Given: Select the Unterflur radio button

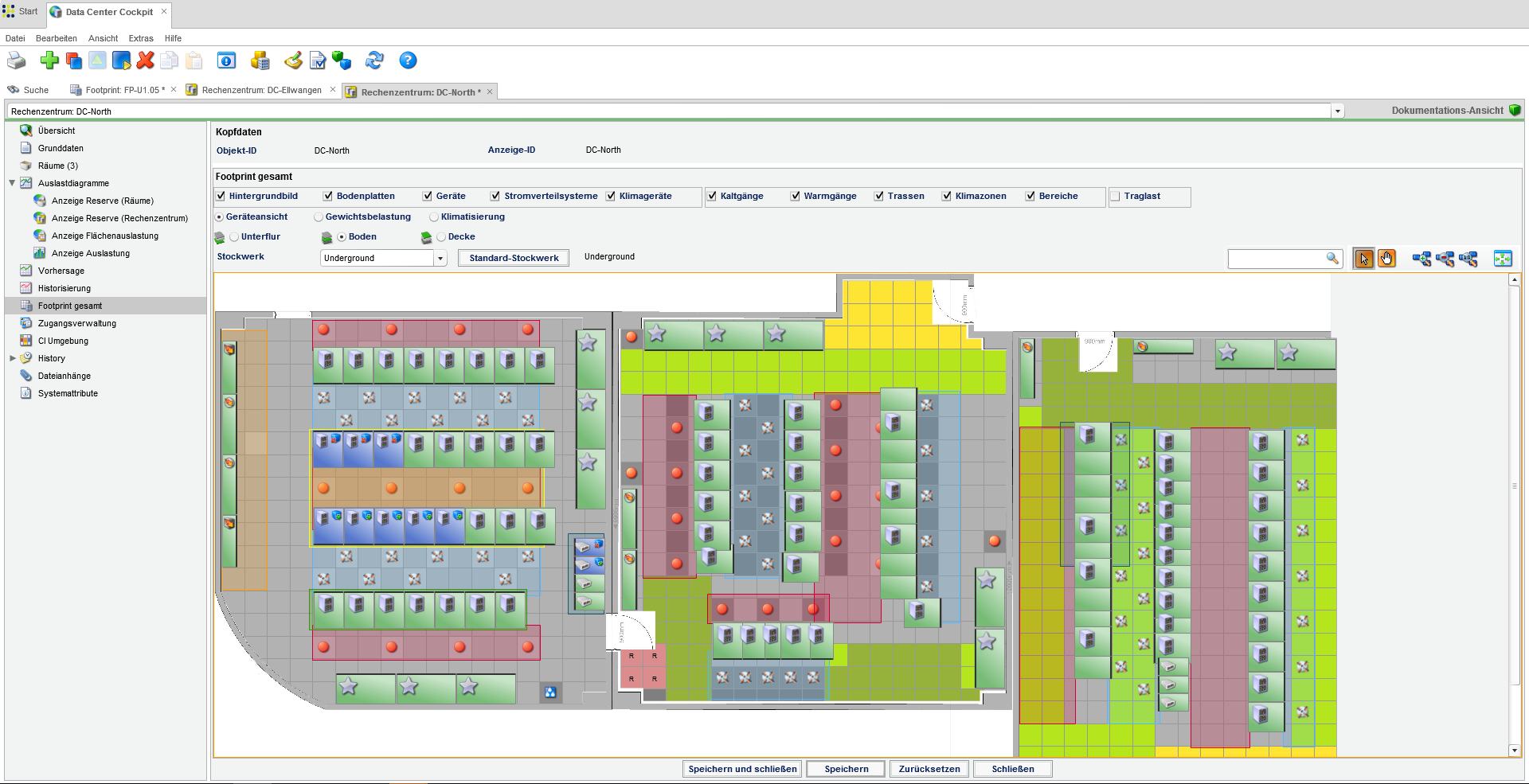Looking at the screenshot, I should click(234, 237).
